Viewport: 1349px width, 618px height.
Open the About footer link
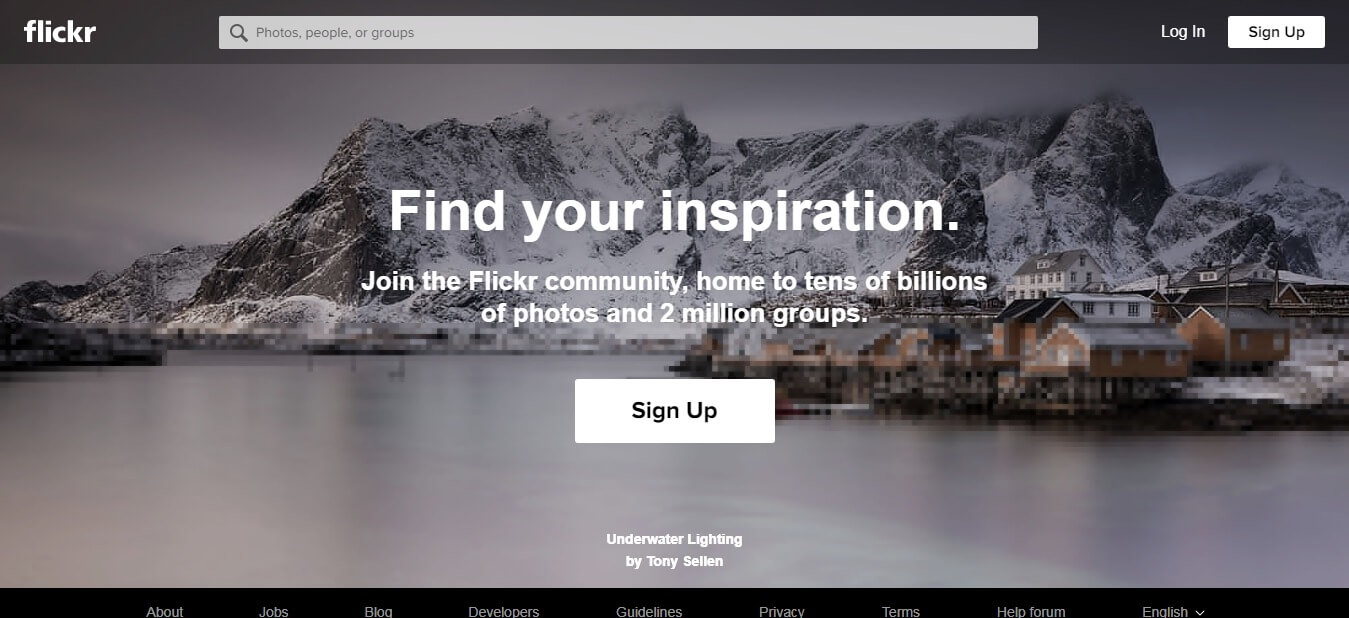[165, 611]
